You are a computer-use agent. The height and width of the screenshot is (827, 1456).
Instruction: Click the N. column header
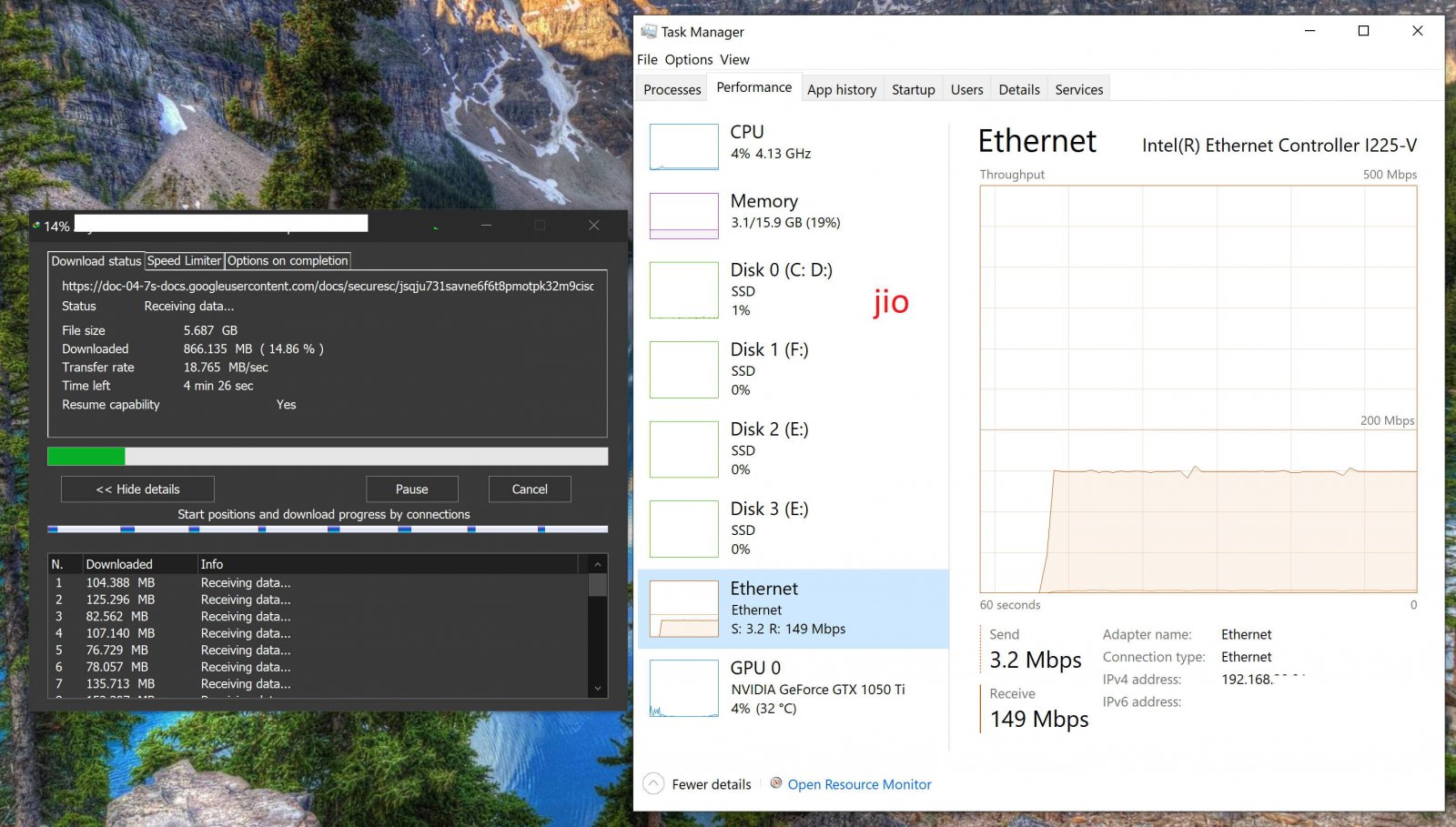(x=66, y=564)
